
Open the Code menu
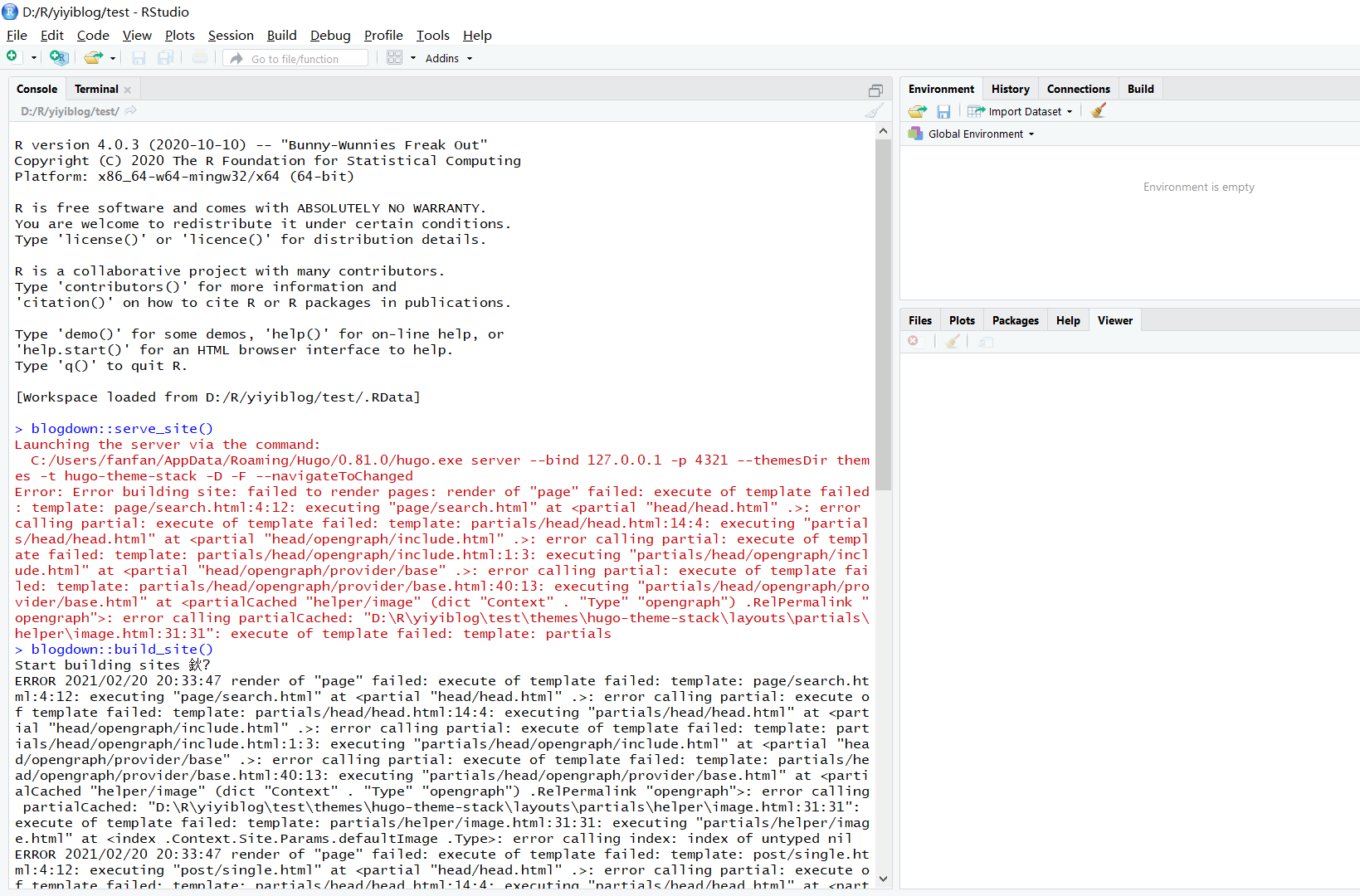pyautogui.click(x=93, y=35)
